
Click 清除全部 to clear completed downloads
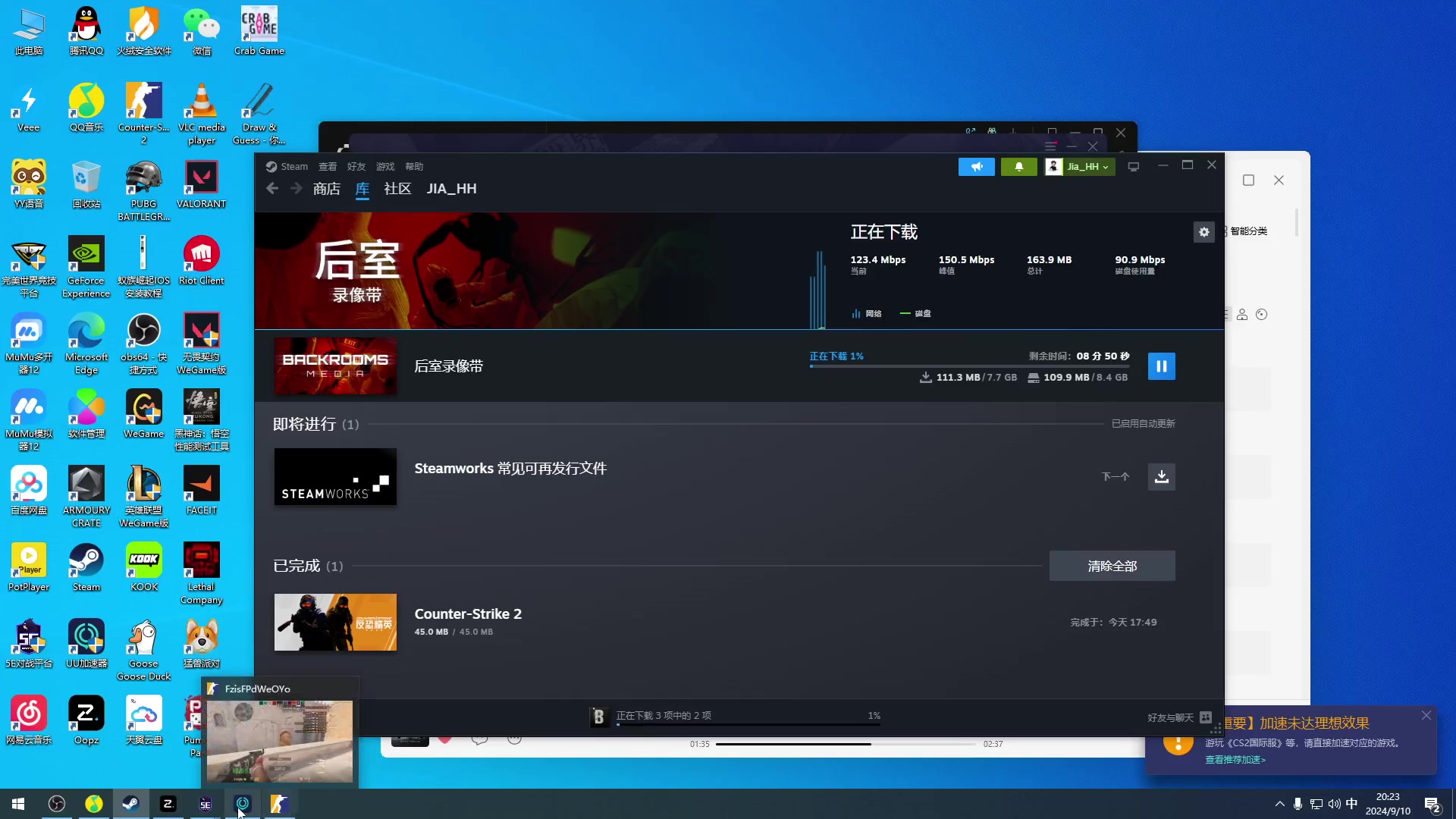point(1111,565)
